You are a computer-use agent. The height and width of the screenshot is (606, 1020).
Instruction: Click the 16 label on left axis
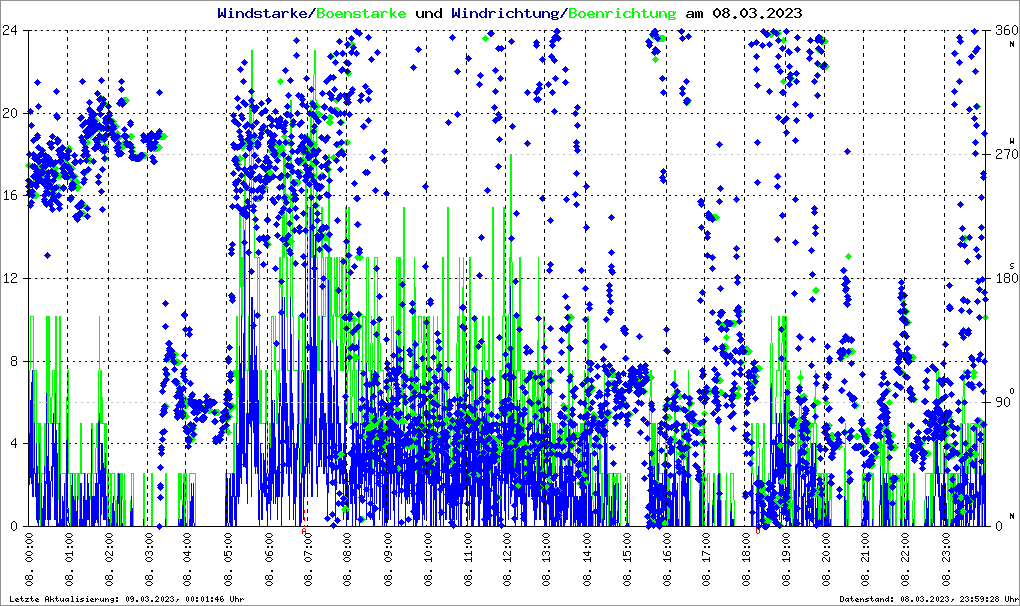[13, 195]
